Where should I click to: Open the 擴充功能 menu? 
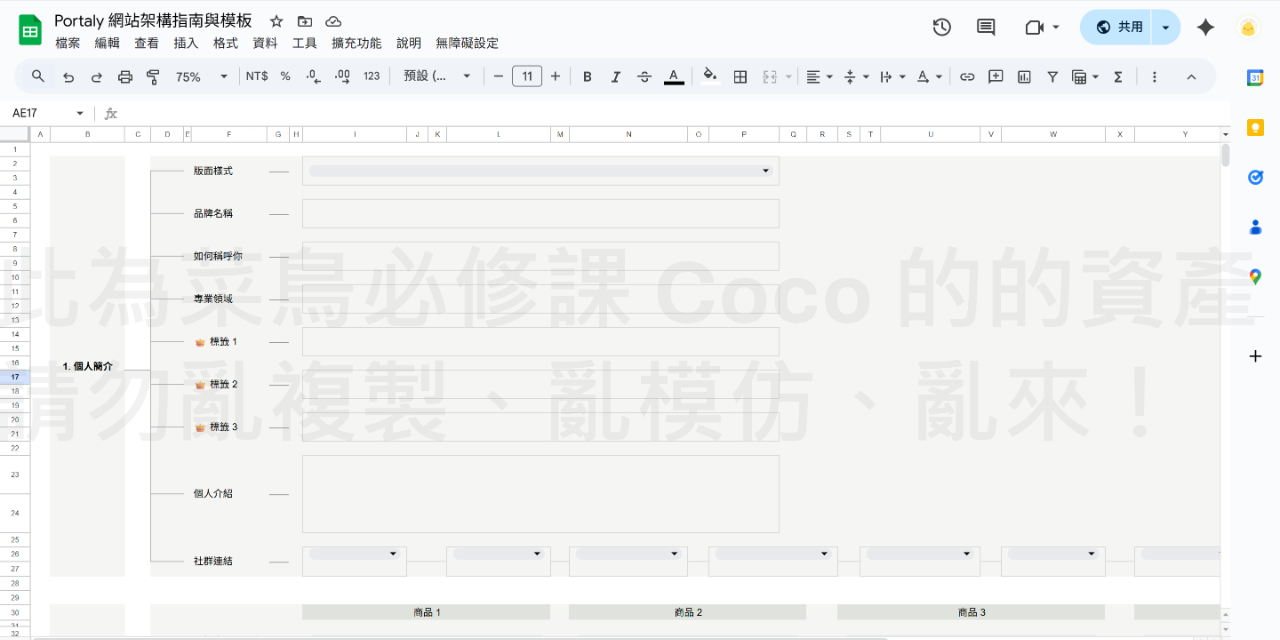[x=357, y=43]
